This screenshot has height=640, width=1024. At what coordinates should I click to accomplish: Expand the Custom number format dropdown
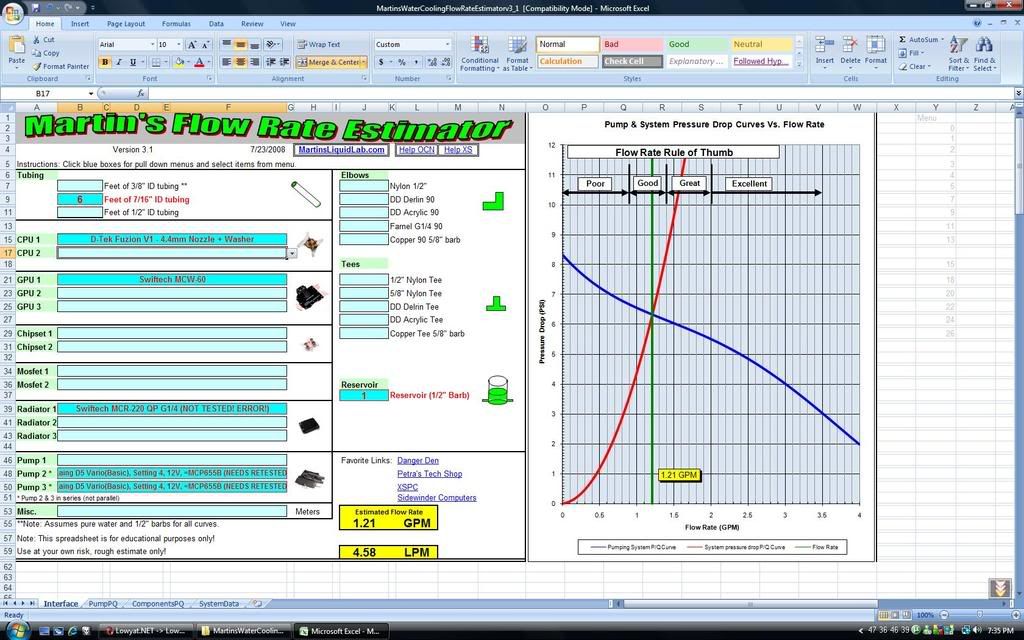click(446, 44)
